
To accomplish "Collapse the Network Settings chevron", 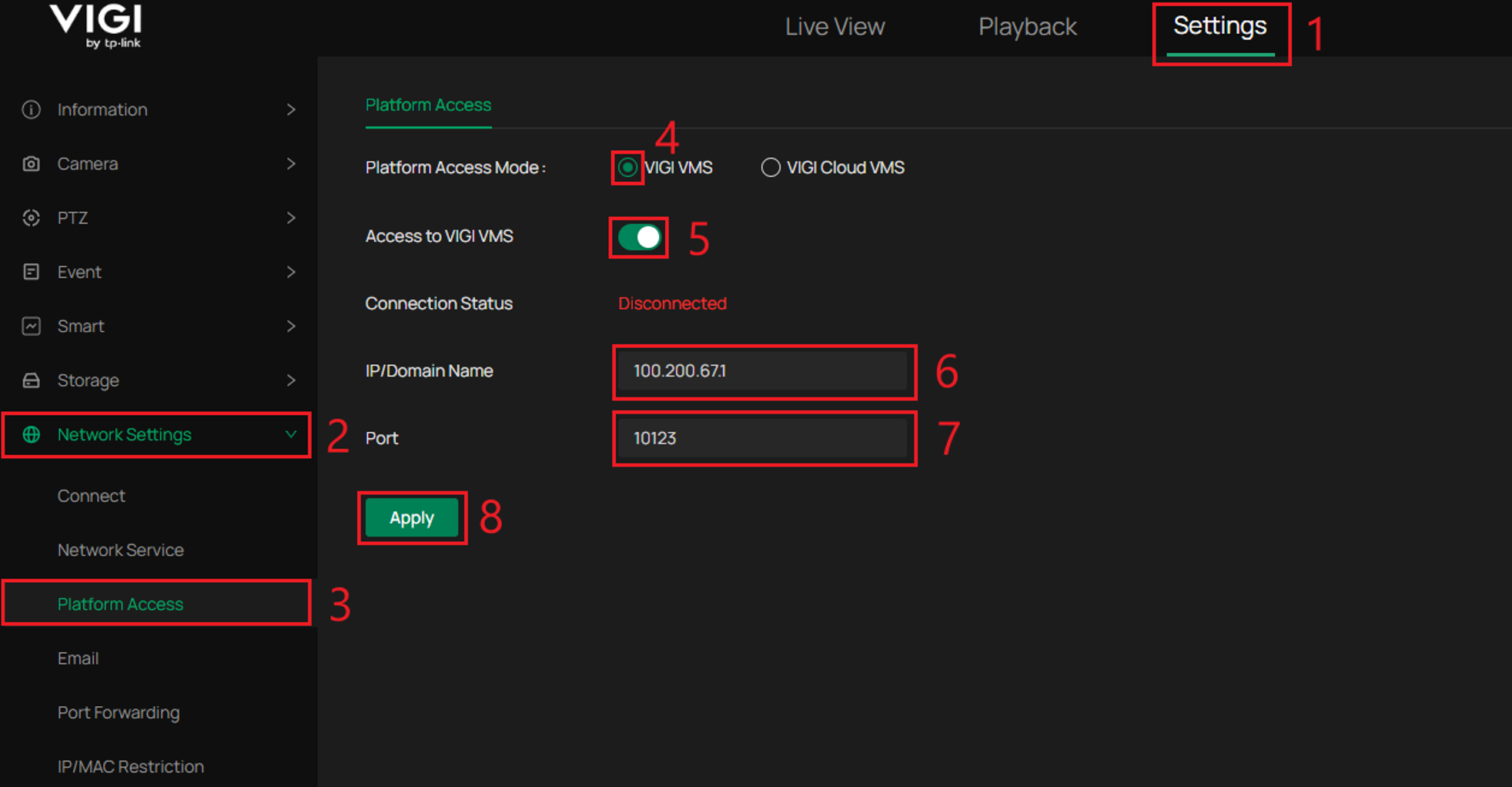I will (x=291, y=434).
